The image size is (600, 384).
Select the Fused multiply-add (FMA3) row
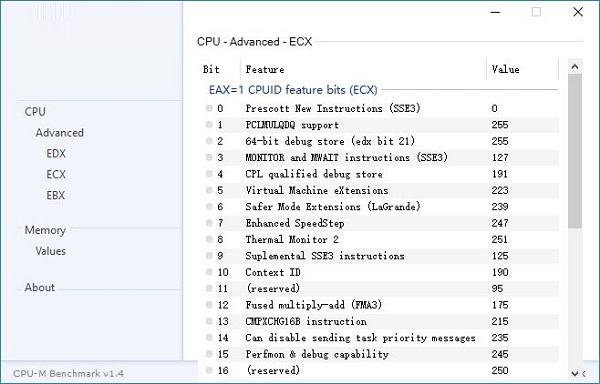(382, 305)
